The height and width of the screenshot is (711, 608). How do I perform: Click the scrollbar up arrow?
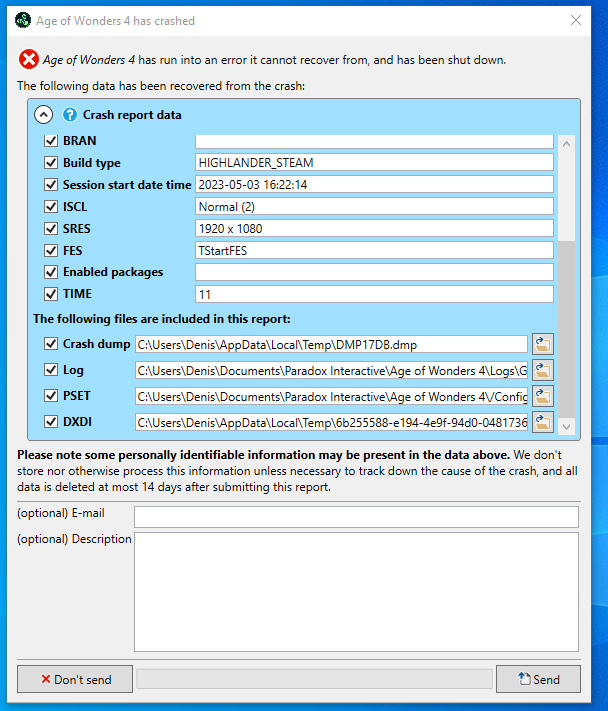pos(566,144)
